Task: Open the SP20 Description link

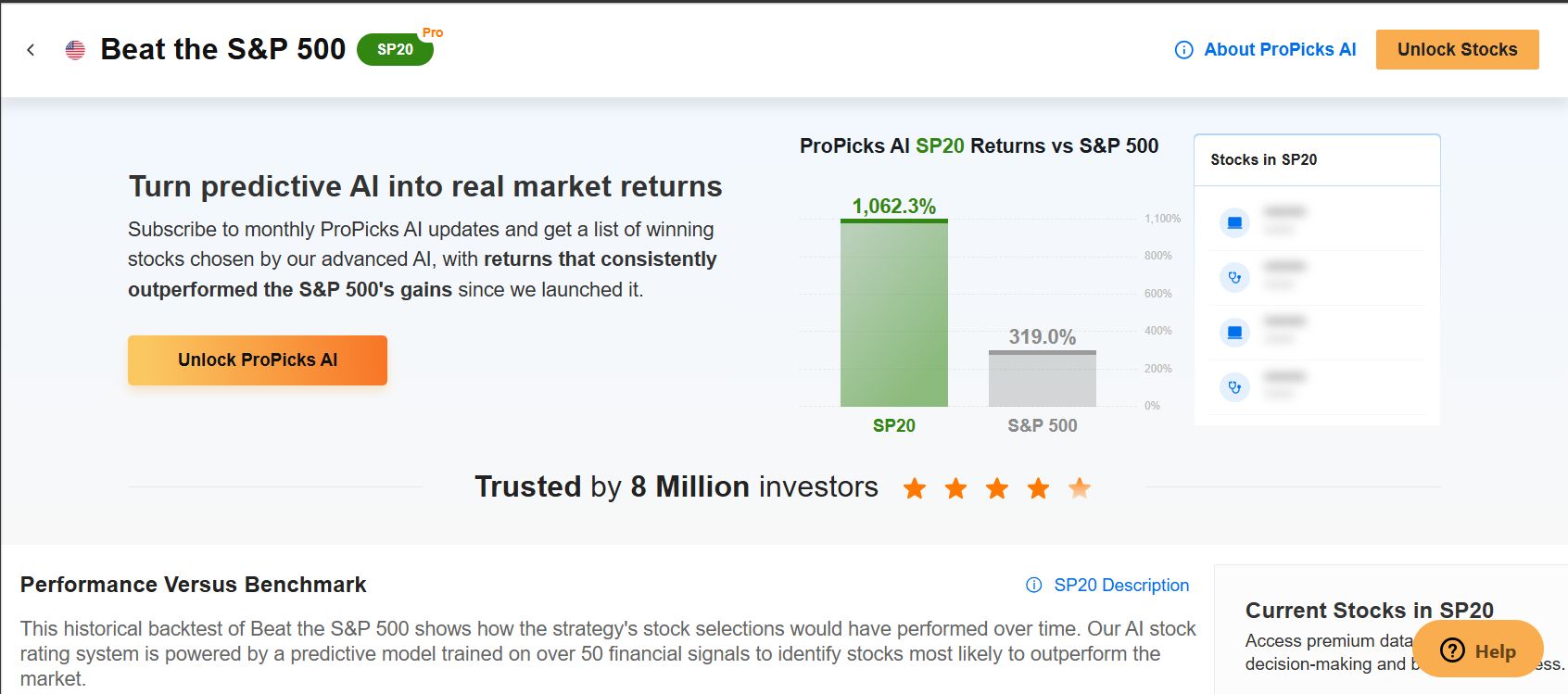Action: tap(1121, 585)
